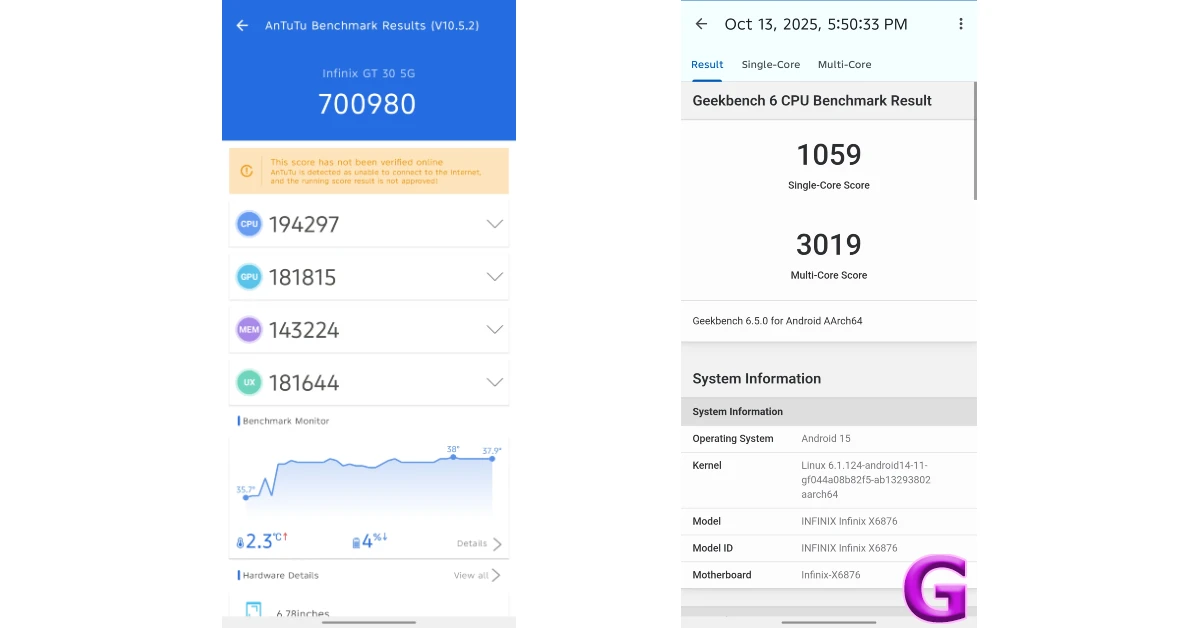Open the Geekbench three-dot overflow menu

pos(960,24)
